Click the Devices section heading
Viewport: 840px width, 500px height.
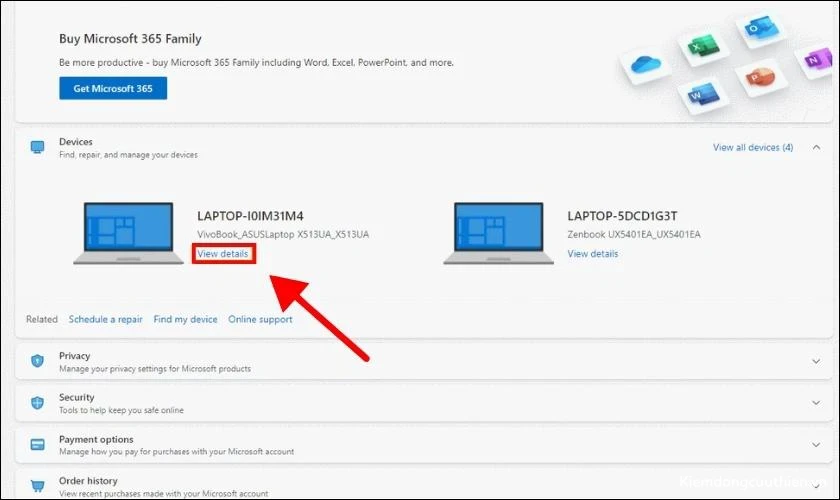[76, 141]
